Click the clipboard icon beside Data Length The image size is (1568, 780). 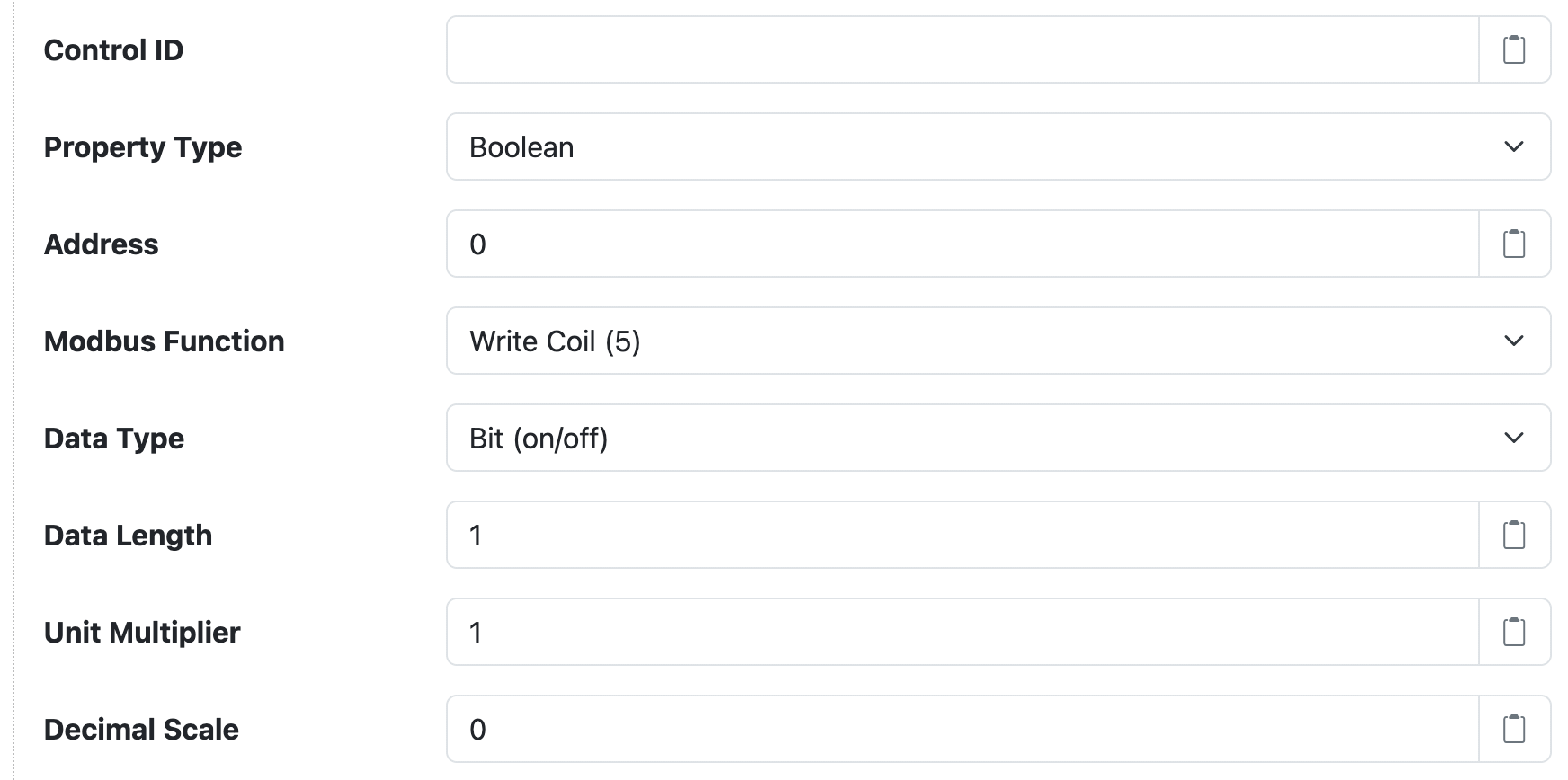(1516, 535)
